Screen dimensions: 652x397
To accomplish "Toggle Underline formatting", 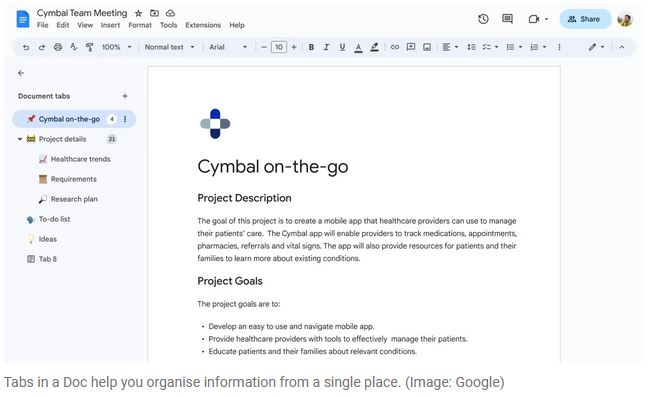I will point(342,47).
